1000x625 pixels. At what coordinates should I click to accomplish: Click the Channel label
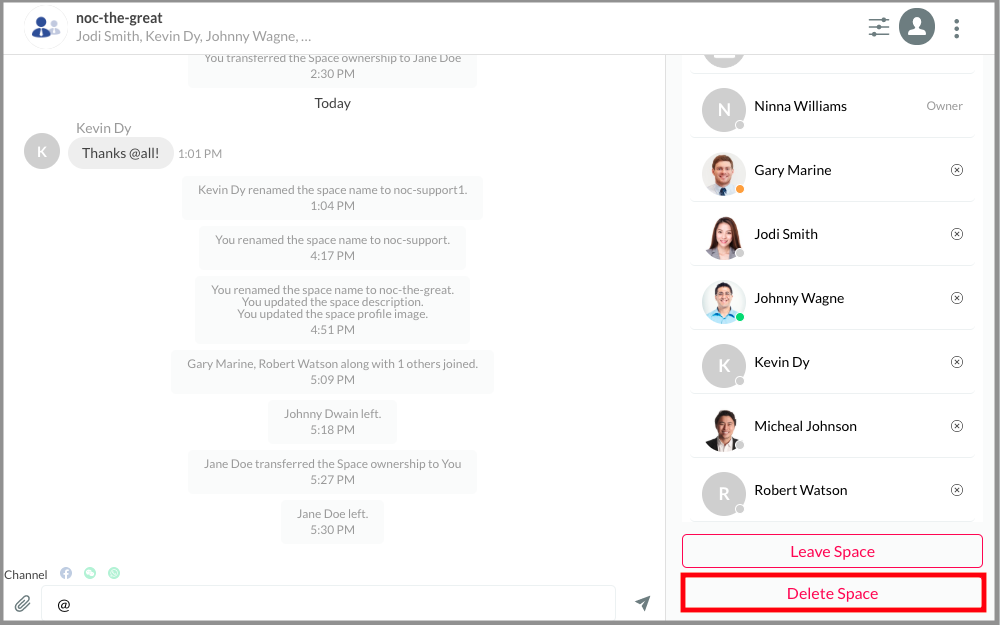click(x=26, y=575)
